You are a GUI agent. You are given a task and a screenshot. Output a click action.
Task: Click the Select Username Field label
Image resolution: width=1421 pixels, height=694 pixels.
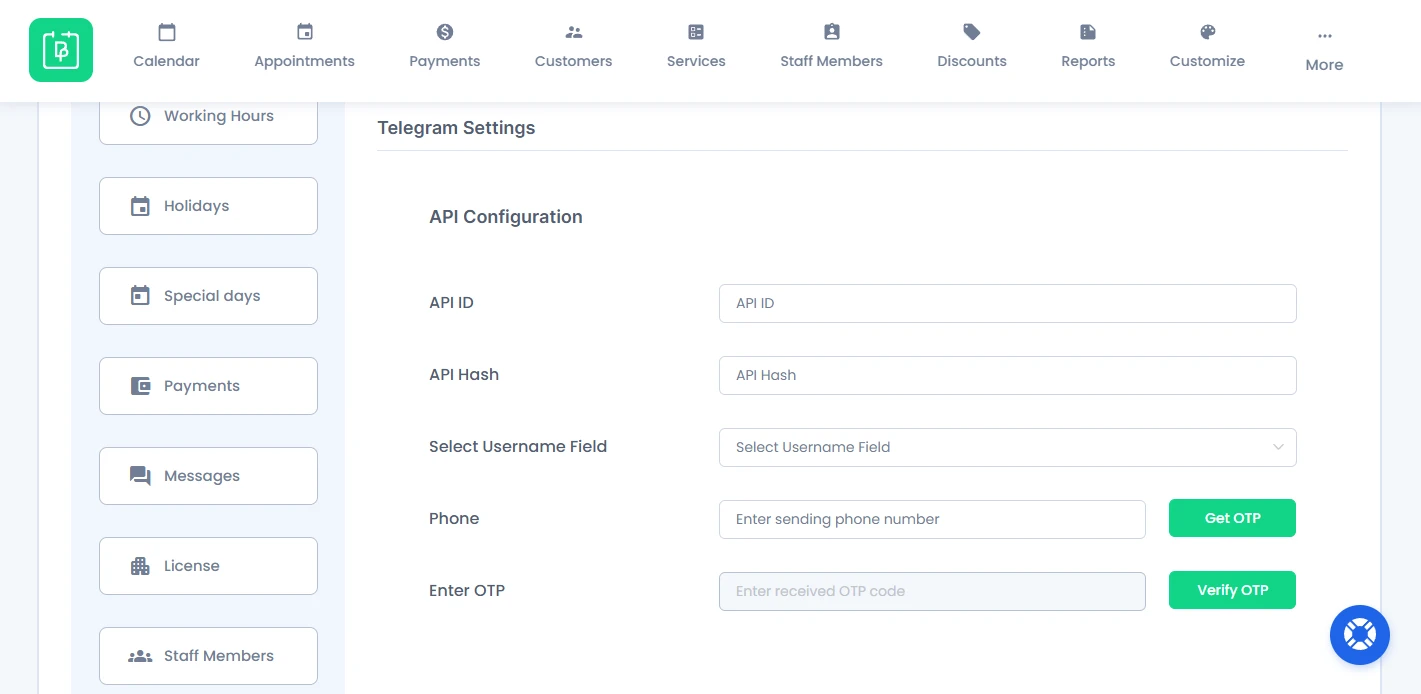tap(518, 446)
